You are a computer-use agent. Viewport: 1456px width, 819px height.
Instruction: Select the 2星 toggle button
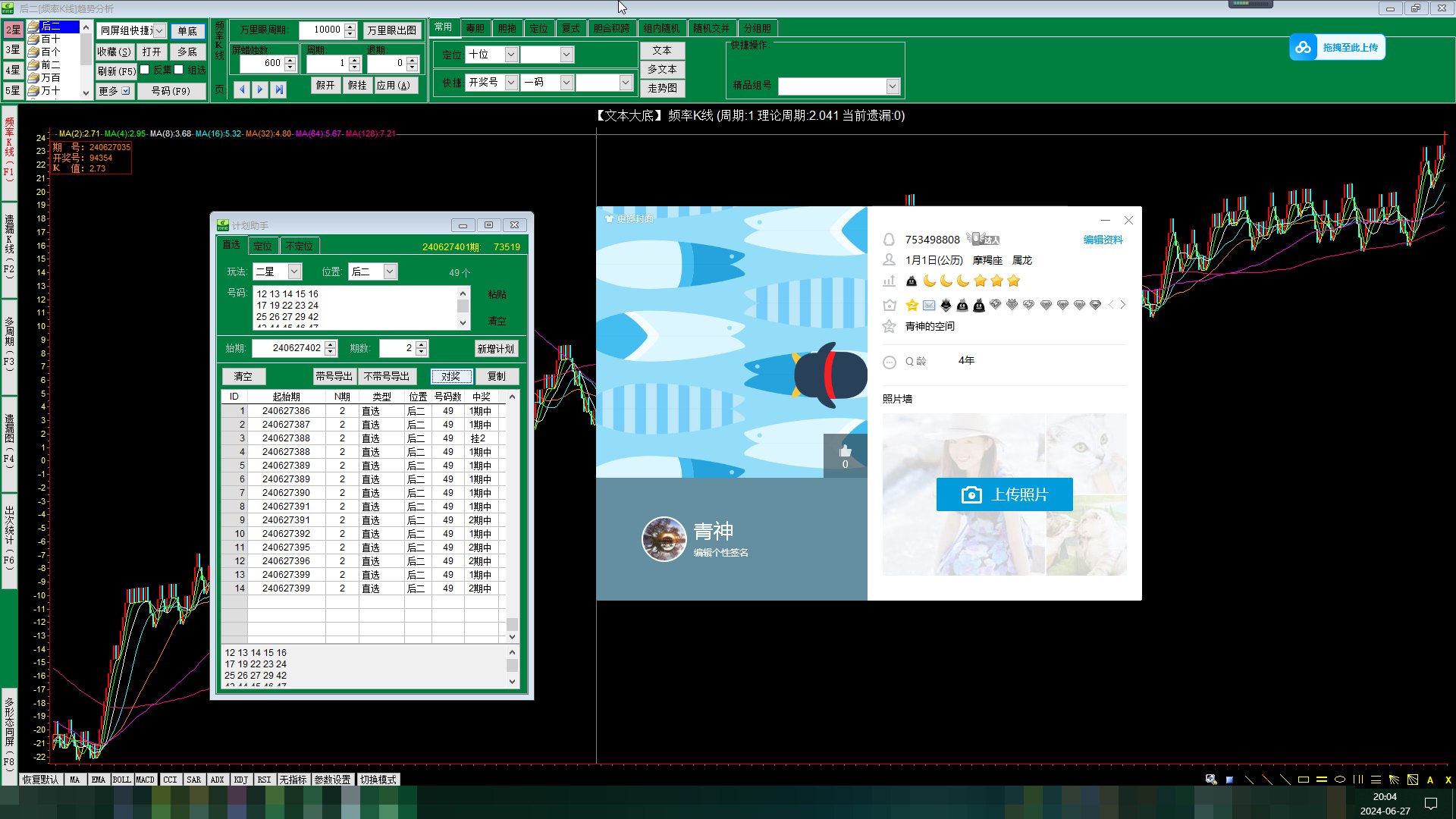coord(13,30)
